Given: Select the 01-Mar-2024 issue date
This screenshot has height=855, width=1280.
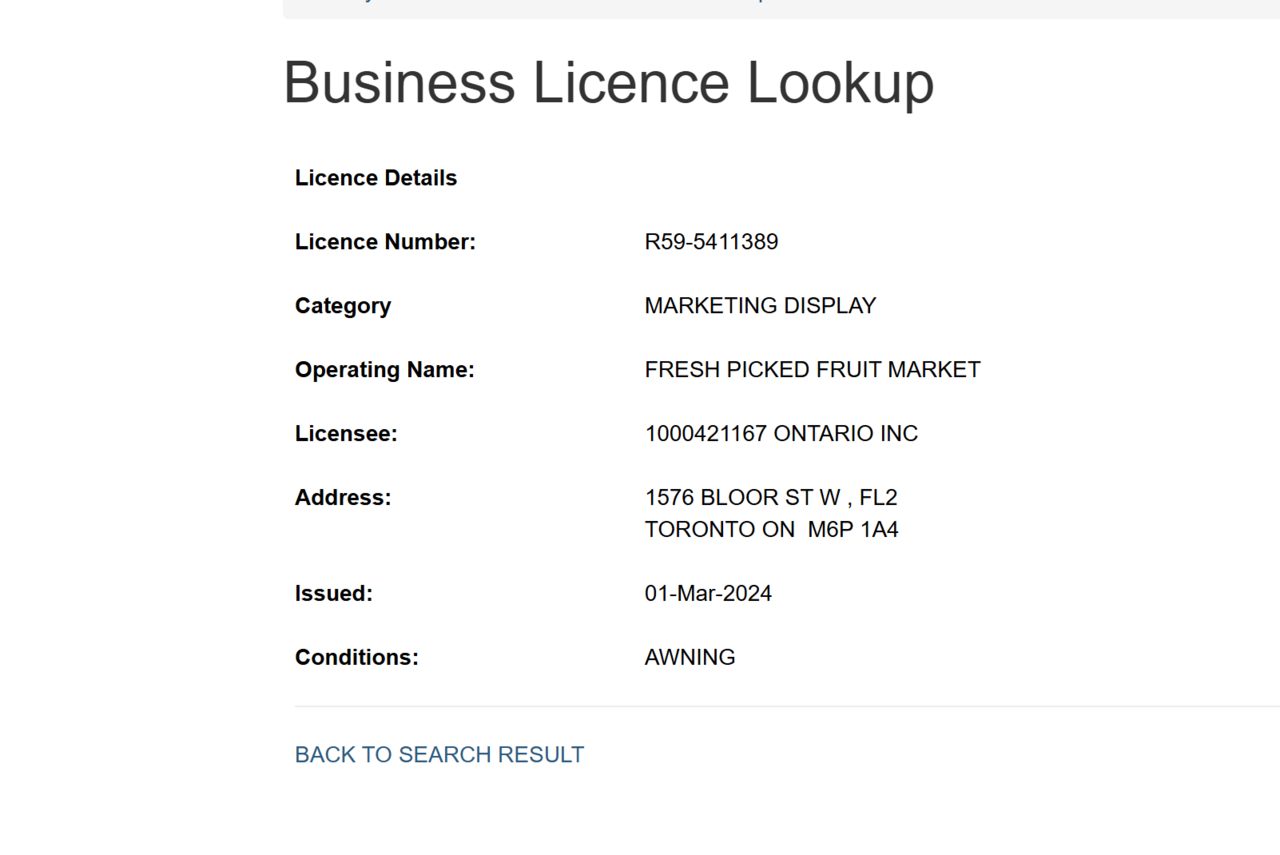Looking at the screenshot, I should coord(708,594).
